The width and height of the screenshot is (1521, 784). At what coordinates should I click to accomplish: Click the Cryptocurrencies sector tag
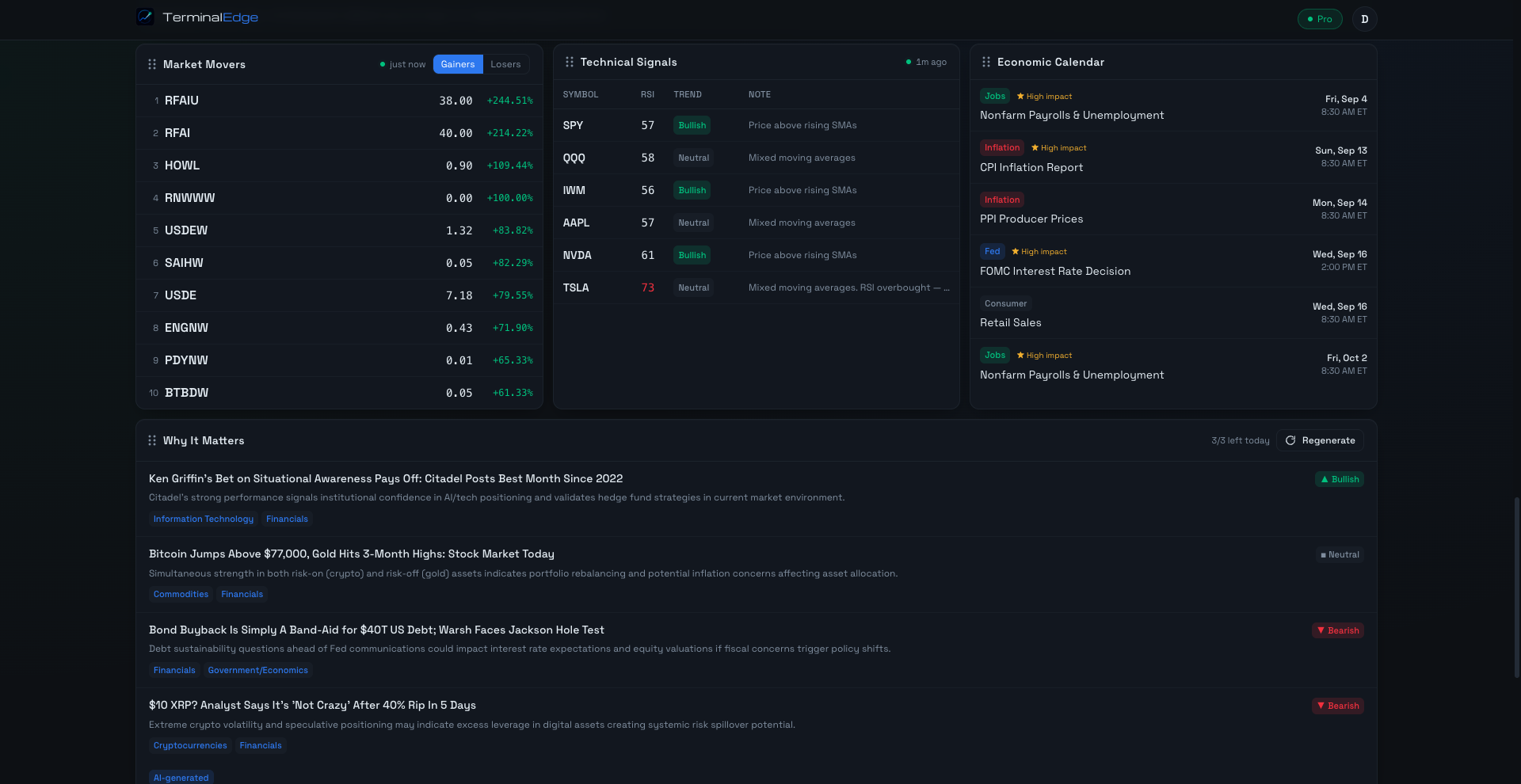[x=190, y=745]
